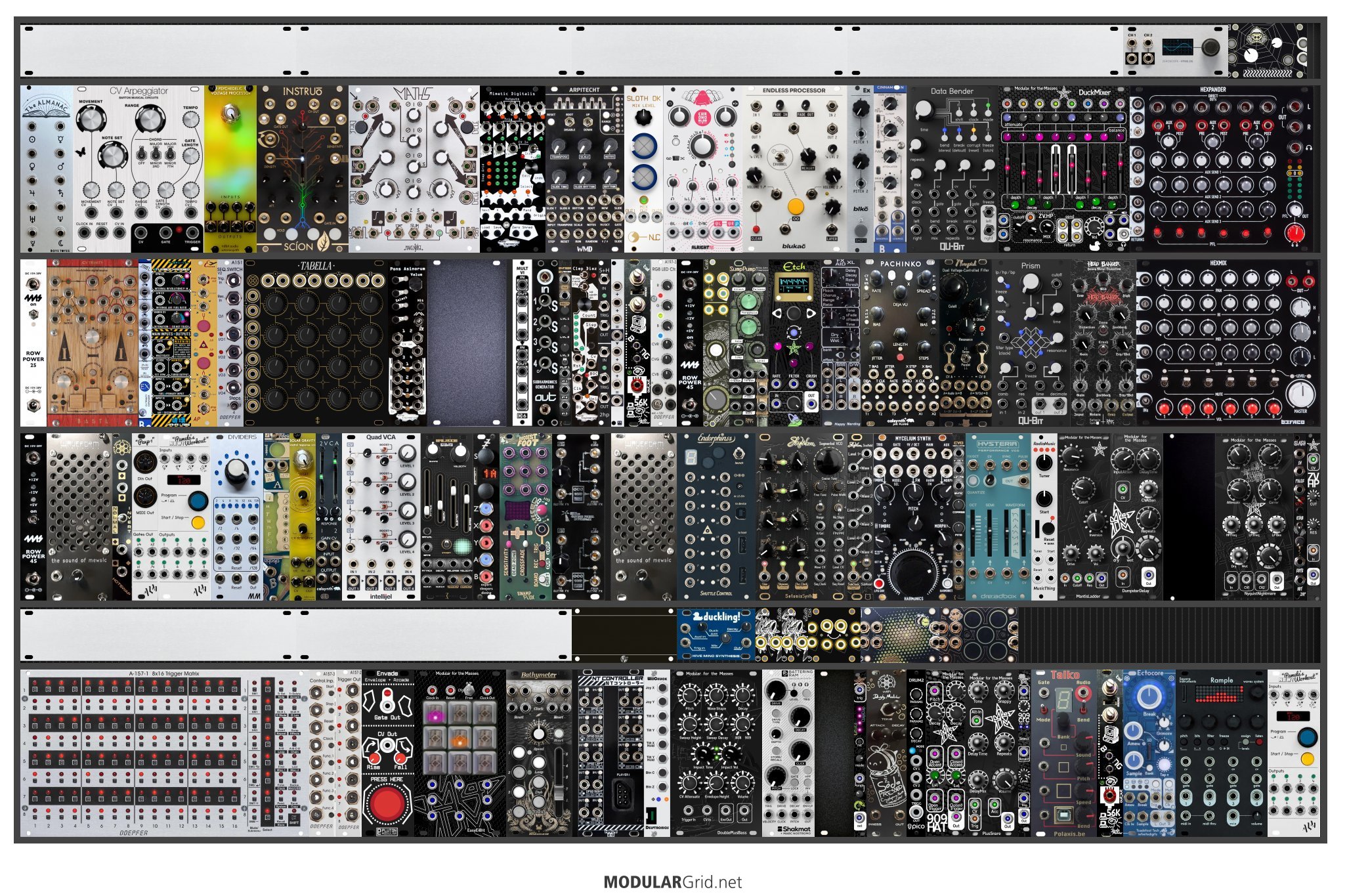
Task: Click the large red knob on Hexpander
Action: (1294, 233)
